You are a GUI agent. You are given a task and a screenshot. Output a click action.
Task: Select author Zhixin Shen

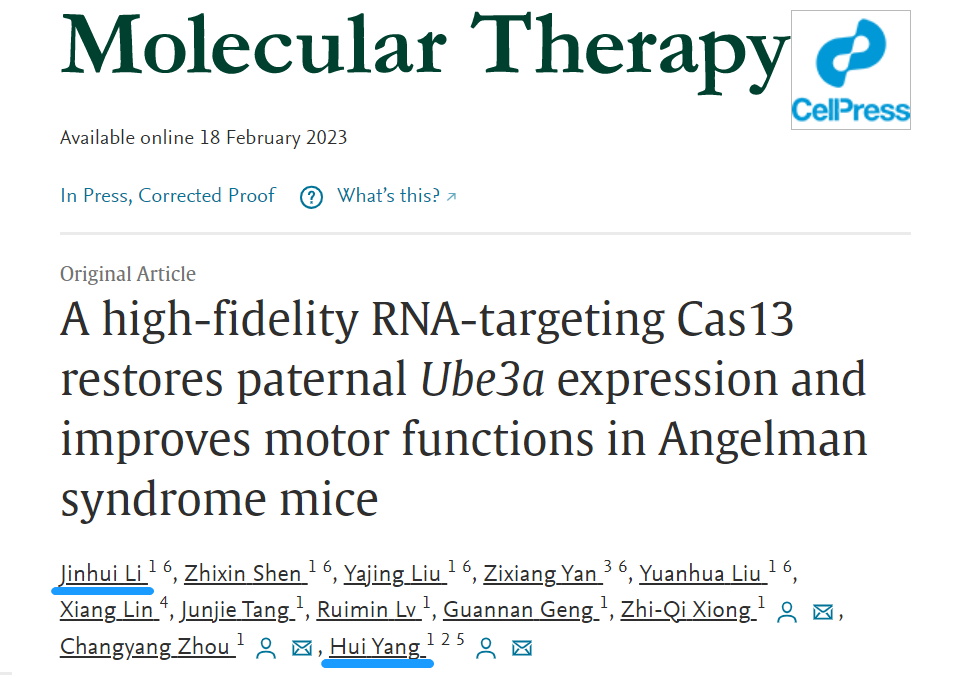[x=243, y=574]
